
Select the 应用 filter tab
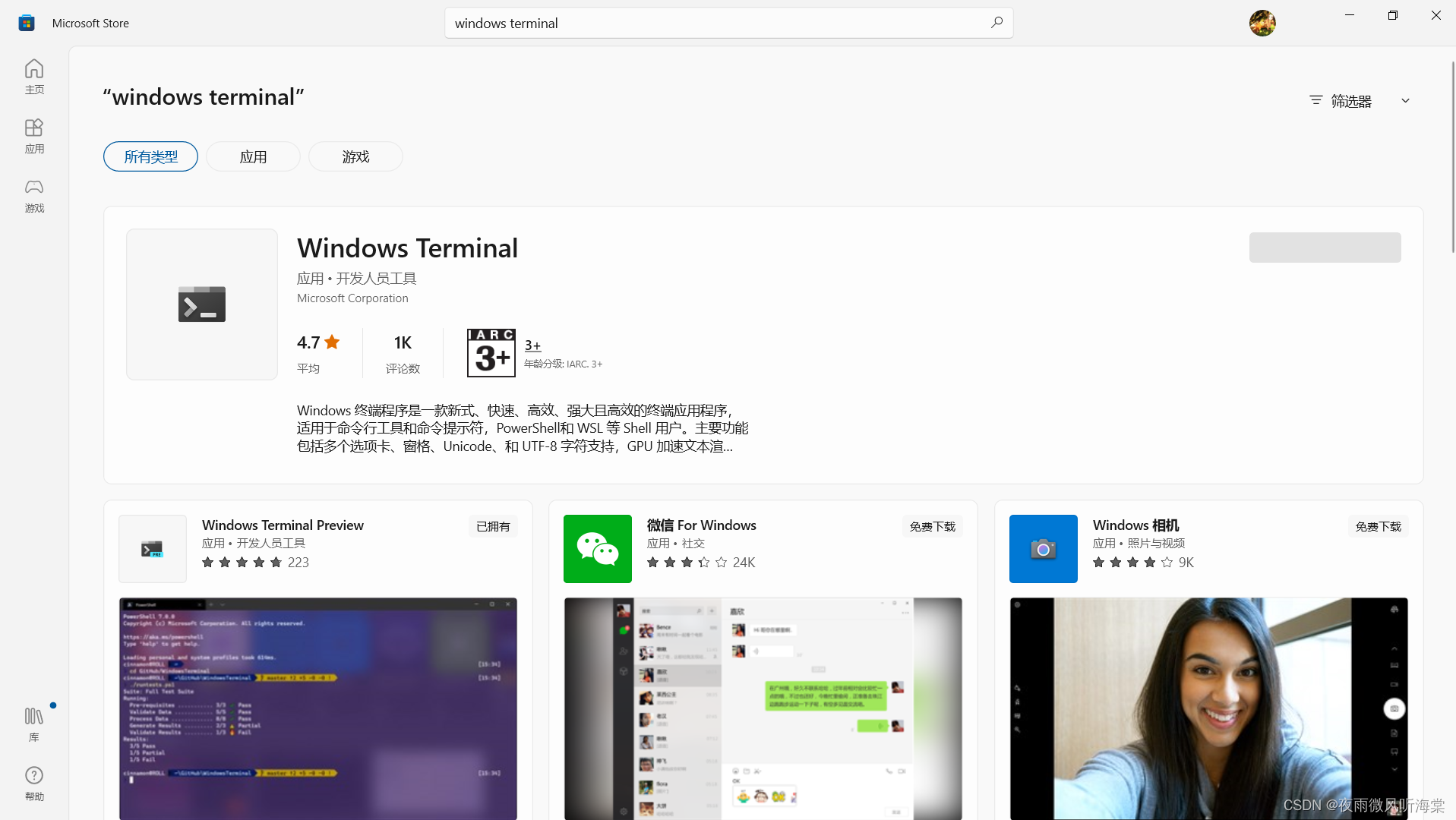point(253,156)
